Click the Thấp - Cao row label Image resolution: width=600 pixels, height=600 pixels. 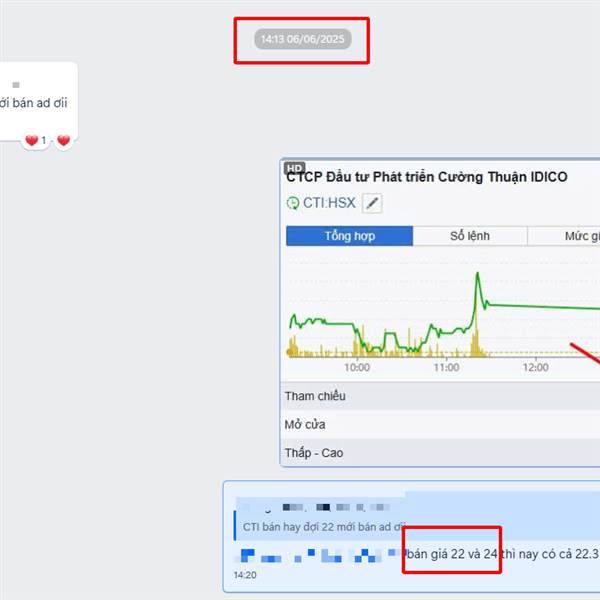314,453
